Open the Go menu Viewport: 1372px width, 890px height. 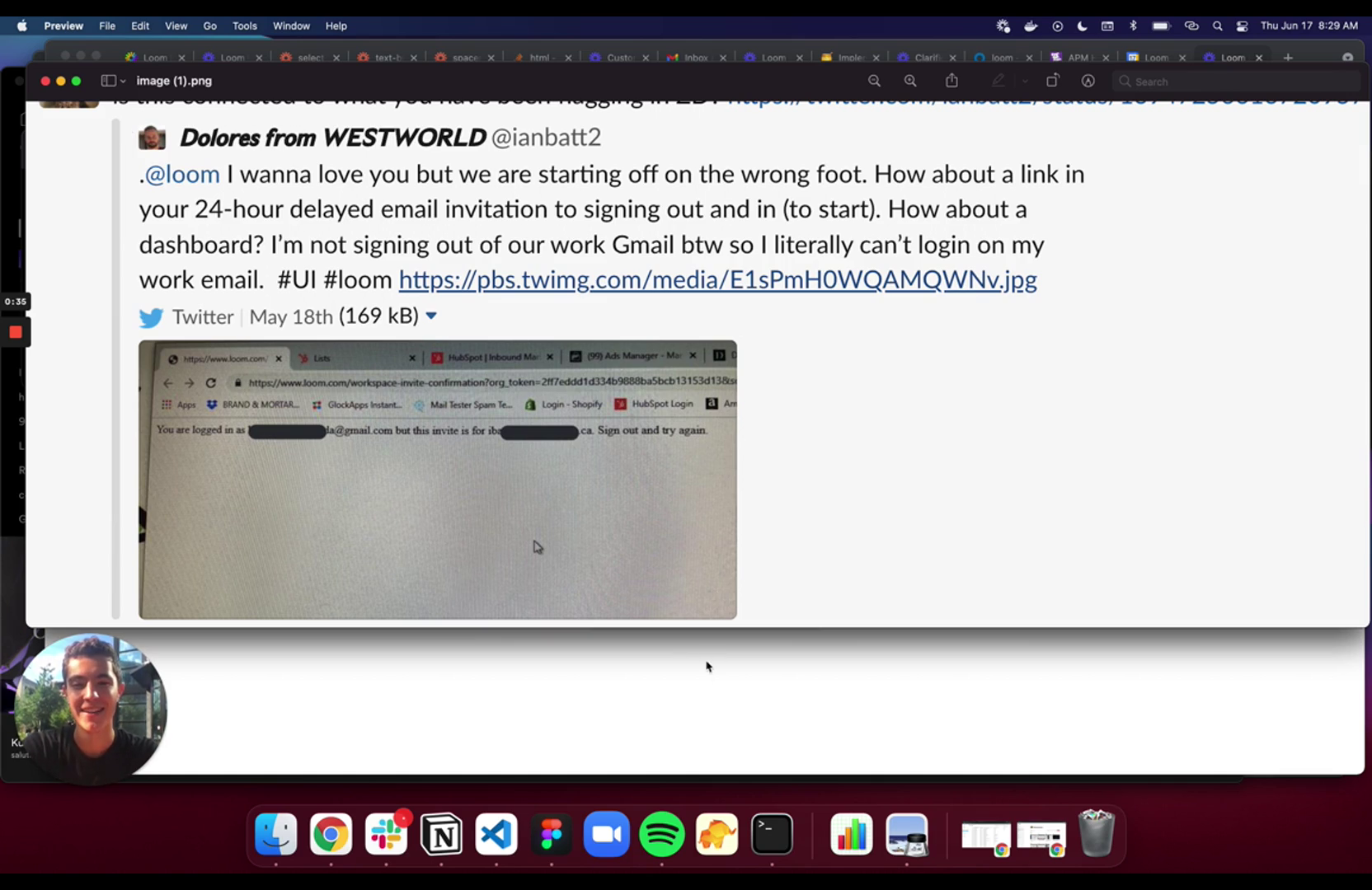[210, 26]
